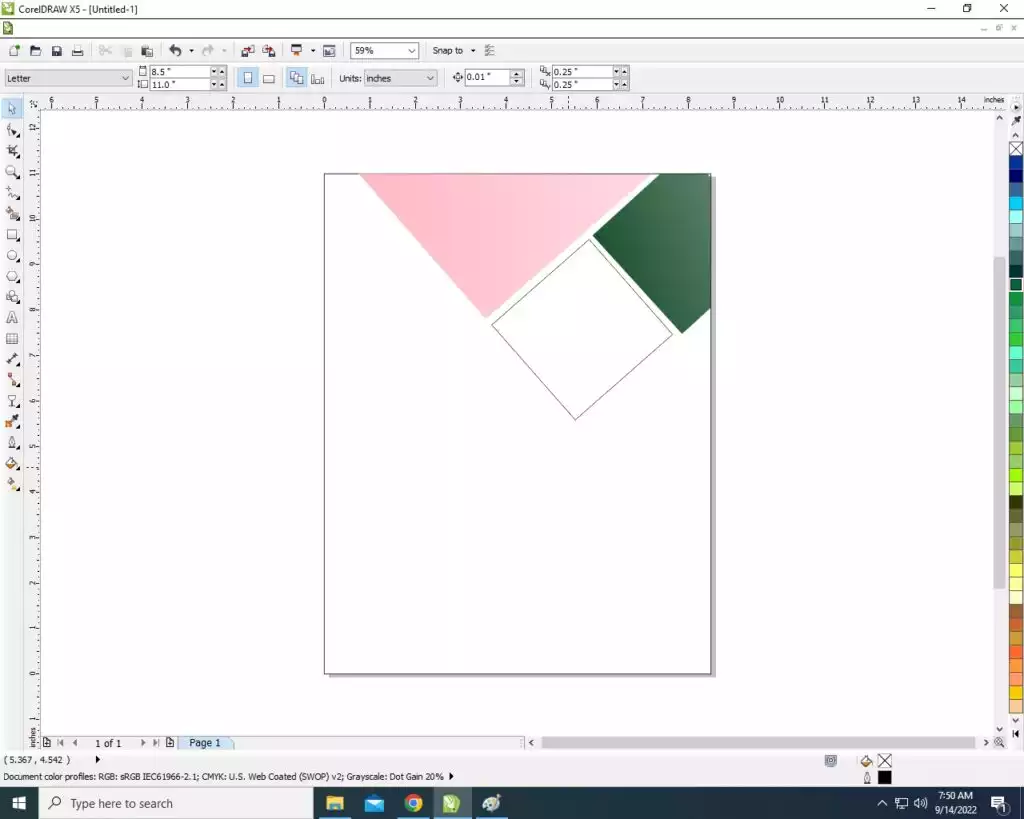Expand document color profiles arrow
This screenshot has width=1024, height=819.
click(451, 777)
